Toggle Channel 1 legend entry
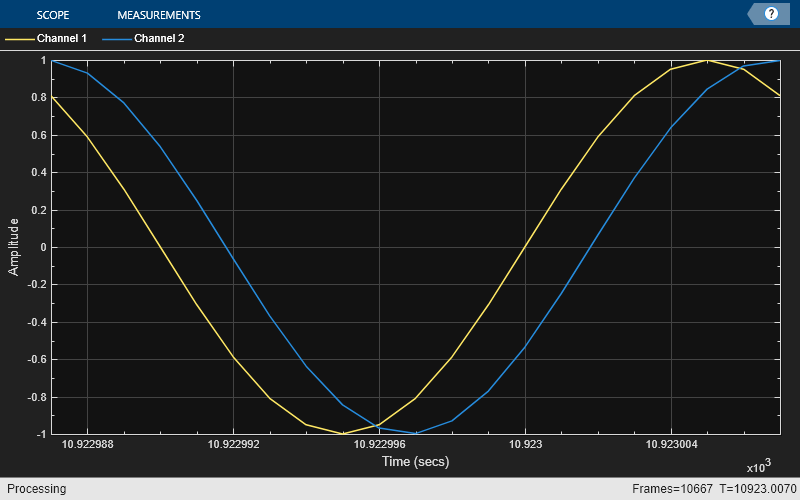 click(x=46, y=38)
